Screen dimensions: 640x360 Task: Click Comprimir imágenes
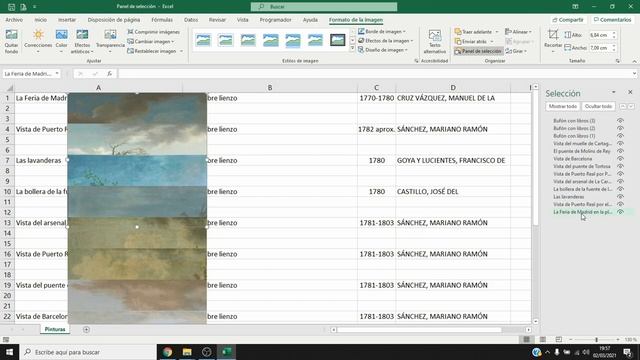(x=153, y=32)
